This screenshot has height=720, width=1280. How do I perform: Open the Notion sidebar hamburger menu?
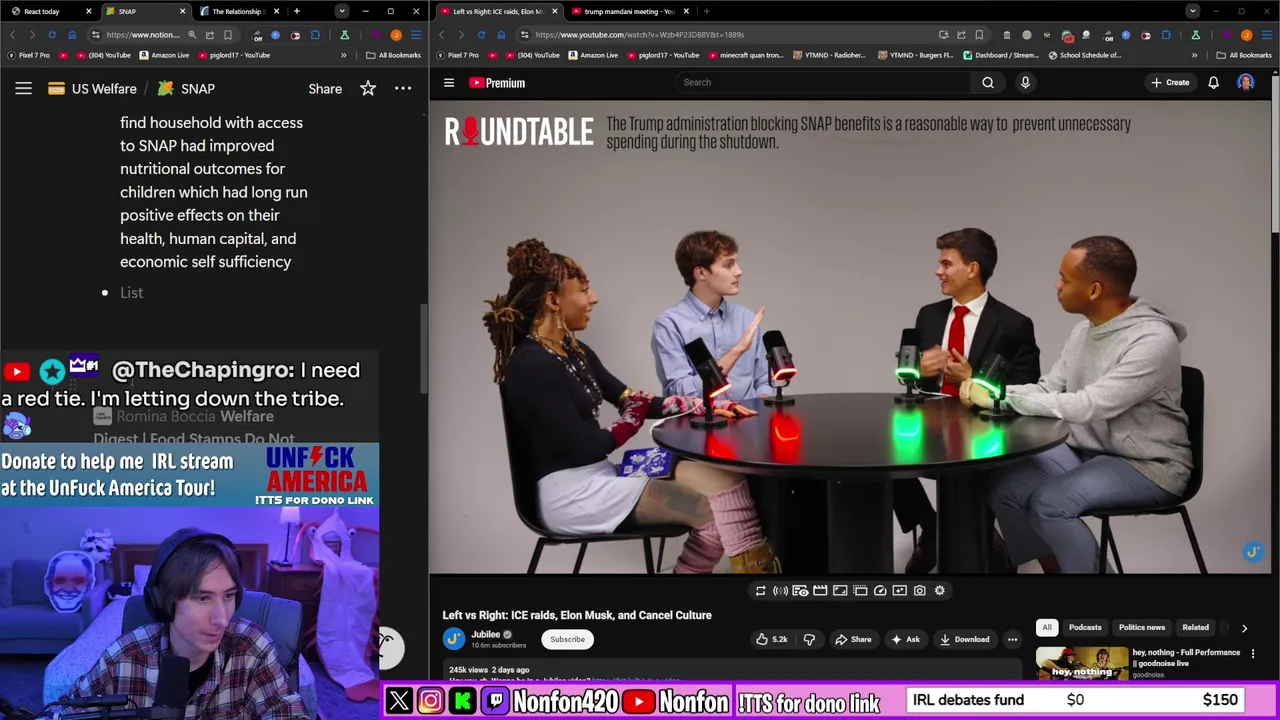click(23, 89)
